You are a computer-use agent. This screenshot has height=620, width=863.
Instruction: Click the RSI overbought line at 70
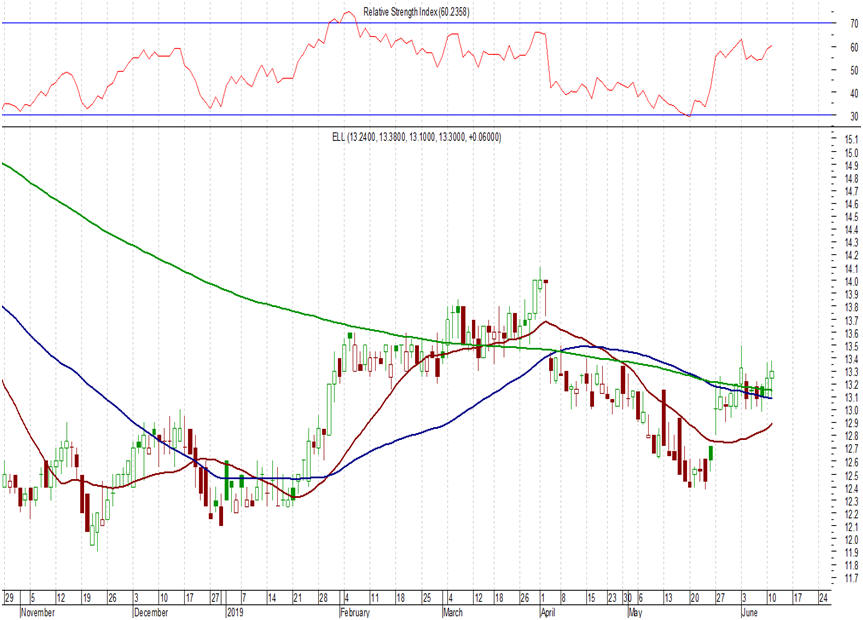[x=200, y=23]
